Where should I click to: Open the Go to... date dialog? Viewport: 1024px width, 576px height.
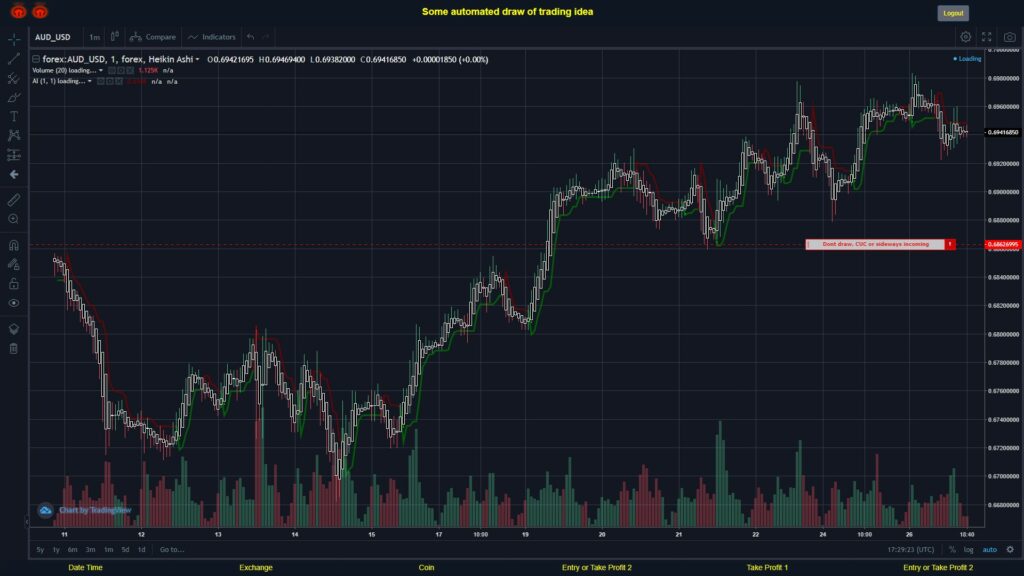(x=172, y=550)
